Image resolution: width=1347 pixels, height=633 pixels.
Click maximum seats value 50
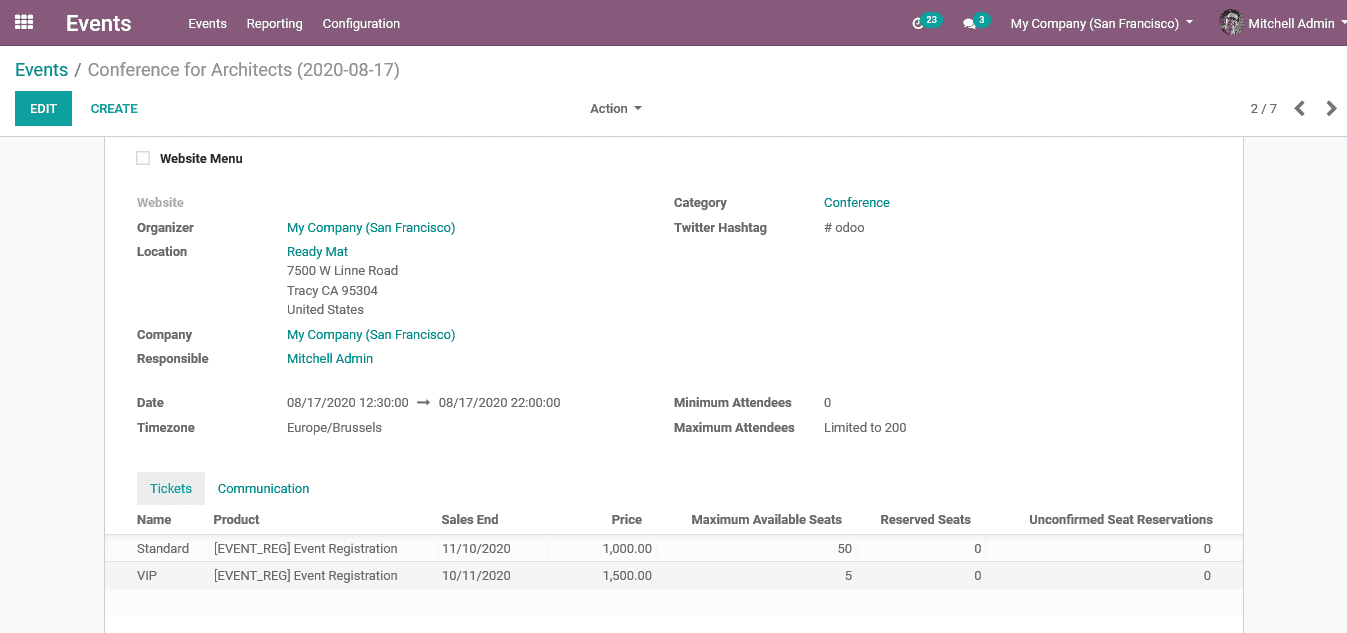(x=845, y=549)
